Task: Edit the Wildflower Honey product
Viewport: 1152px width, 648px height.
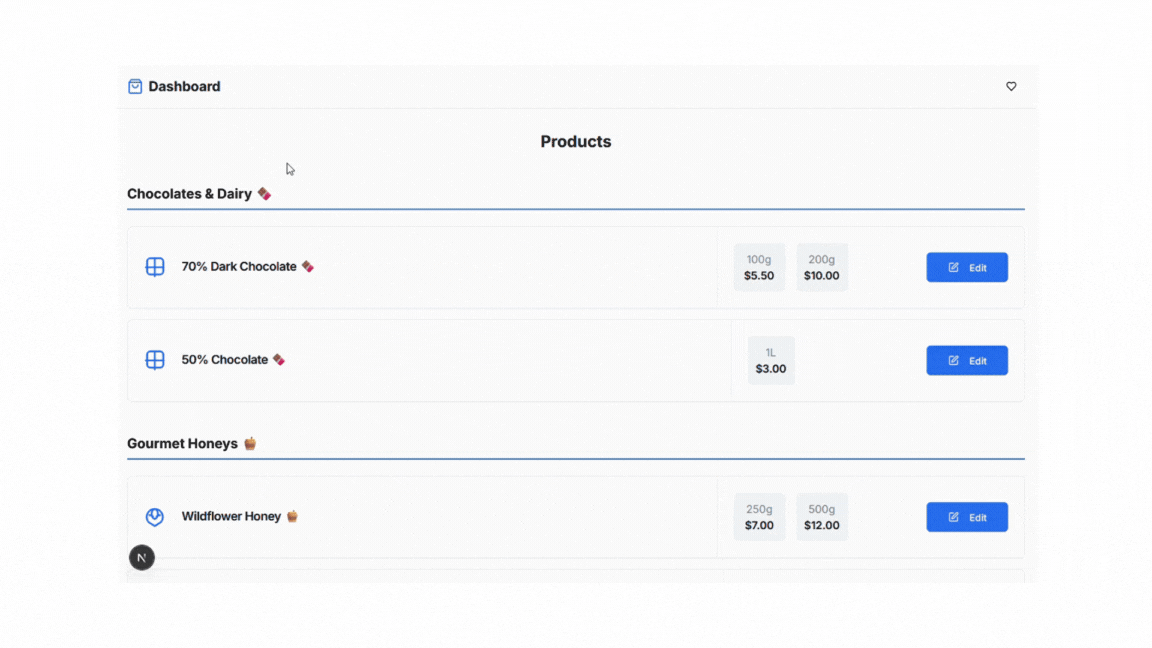Action: (967, 517)
